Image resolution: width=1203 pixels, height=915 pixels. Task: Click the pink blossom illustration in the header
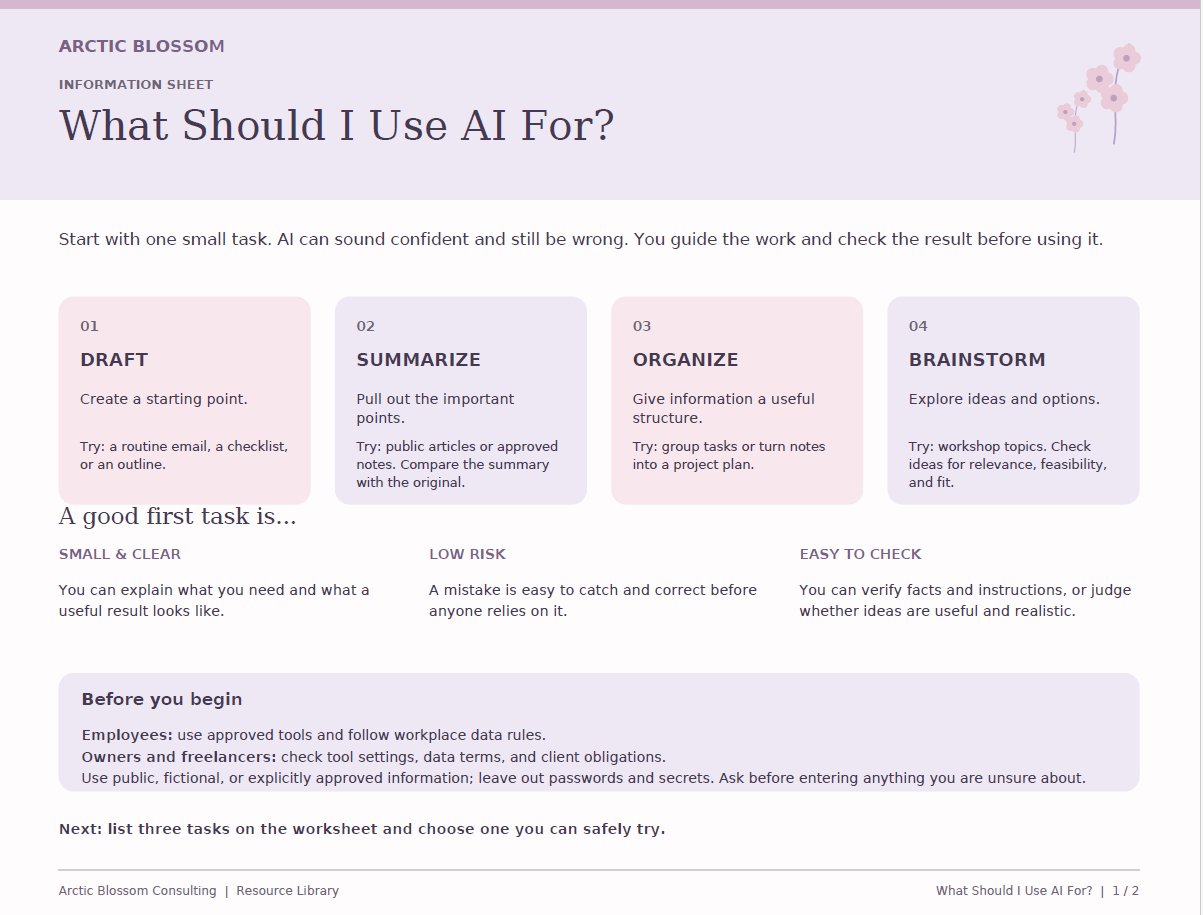1098,98
